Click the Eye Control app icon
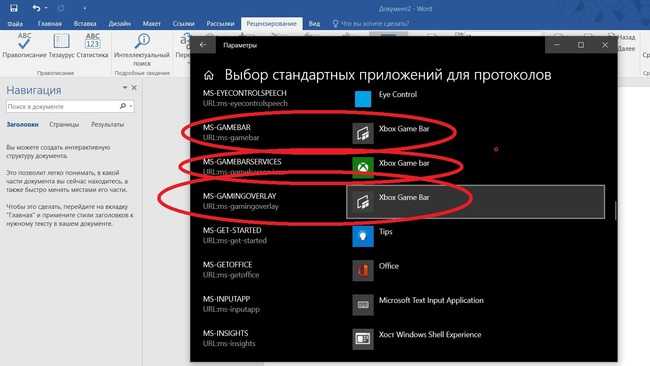650x366 pixels. [363, 99]
